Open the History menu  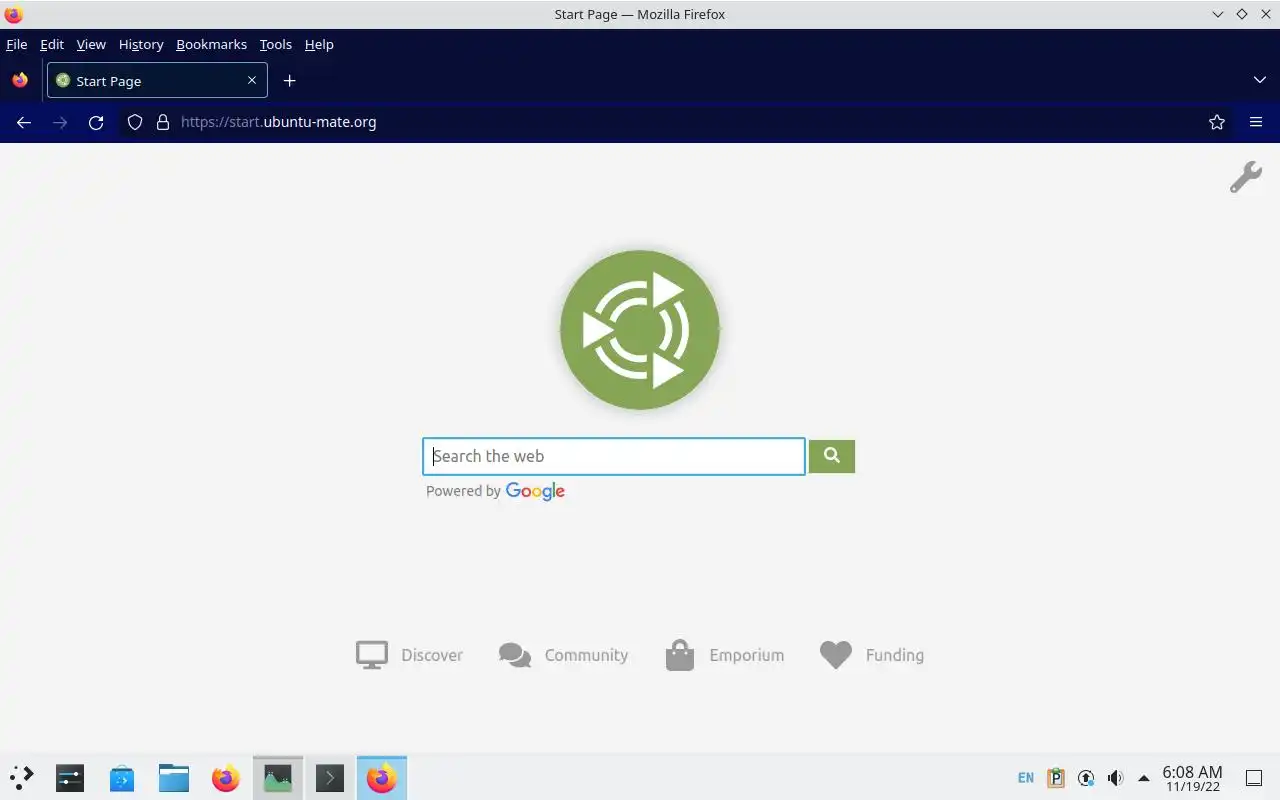tap(141, 44)
